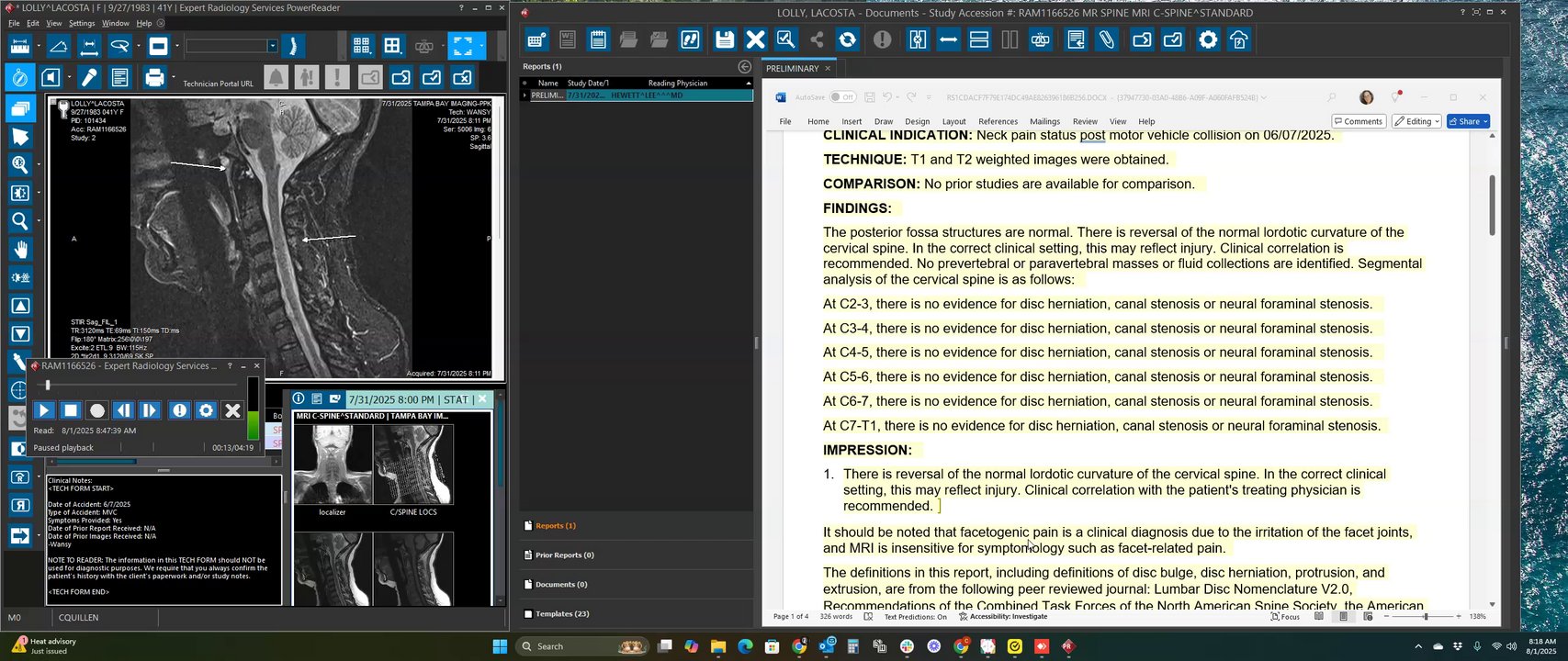
Task: Expand the PRELIMINARY report row arrow
Action: [525, 95]
